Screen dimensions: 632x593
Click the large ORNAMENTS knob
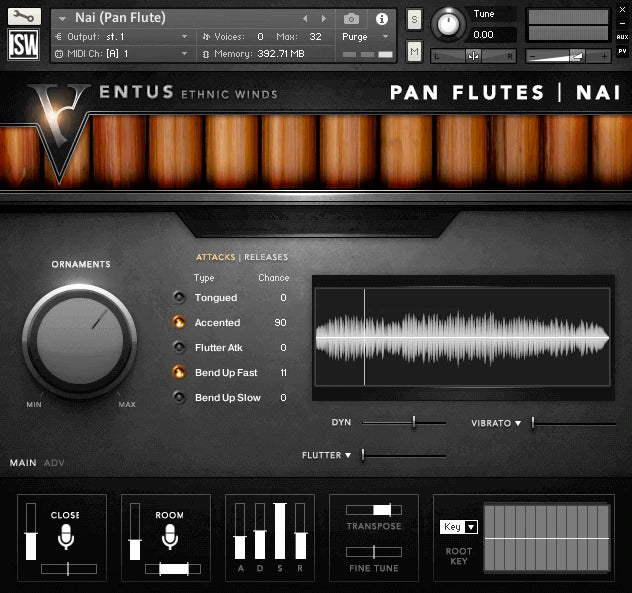[x=80, y=341]
